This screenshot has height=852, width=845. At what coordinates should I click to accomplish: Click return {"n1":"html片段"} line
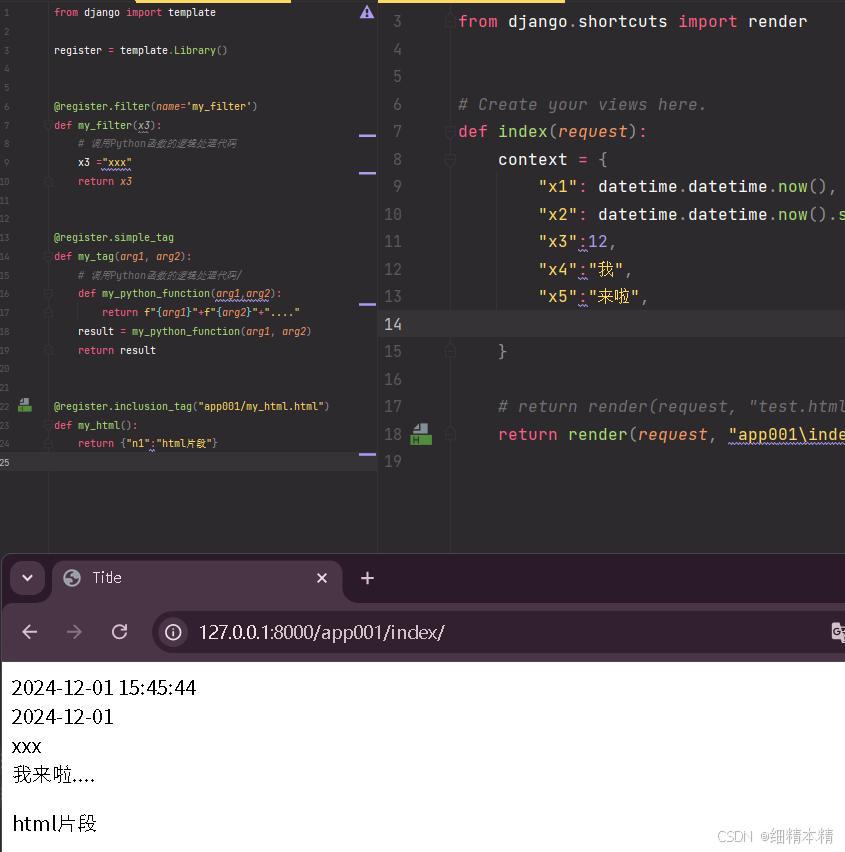(147, 443)
